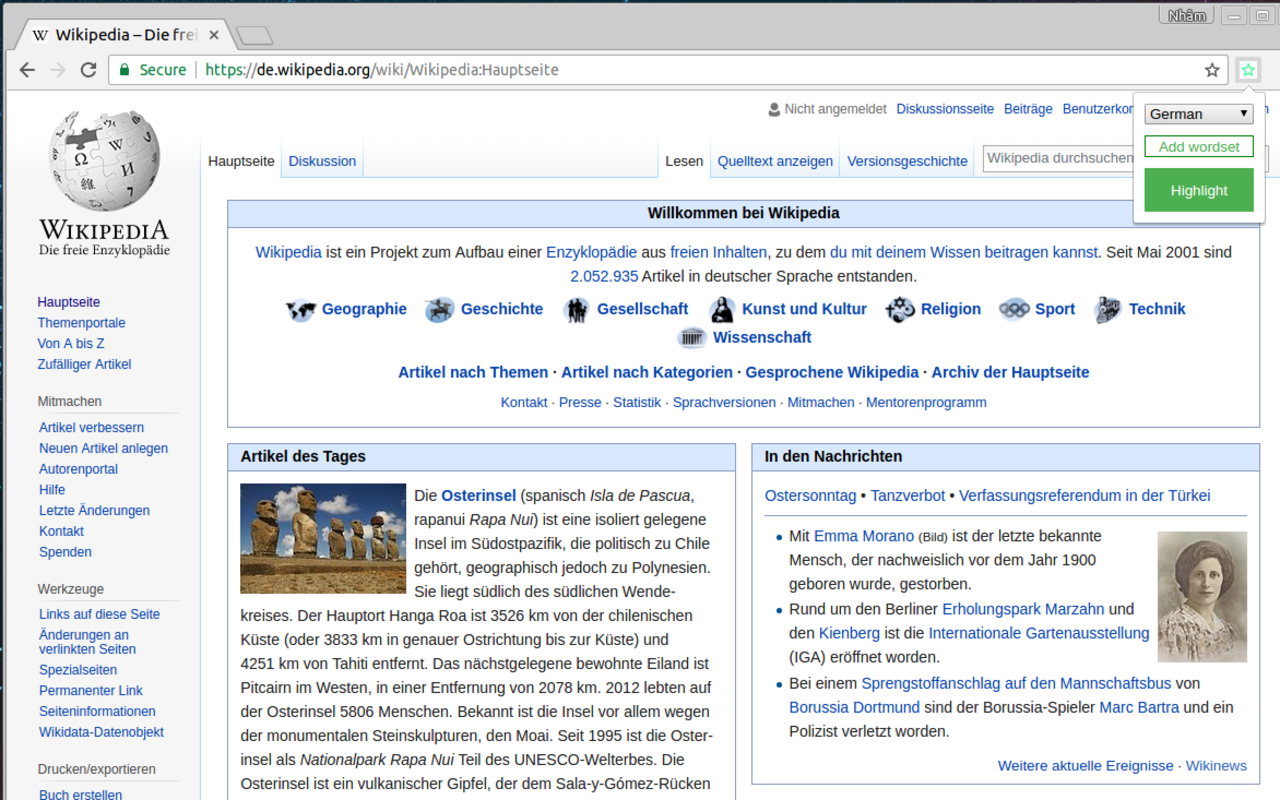Click the Easter Island moai thumbnail

tap(323, 539)
